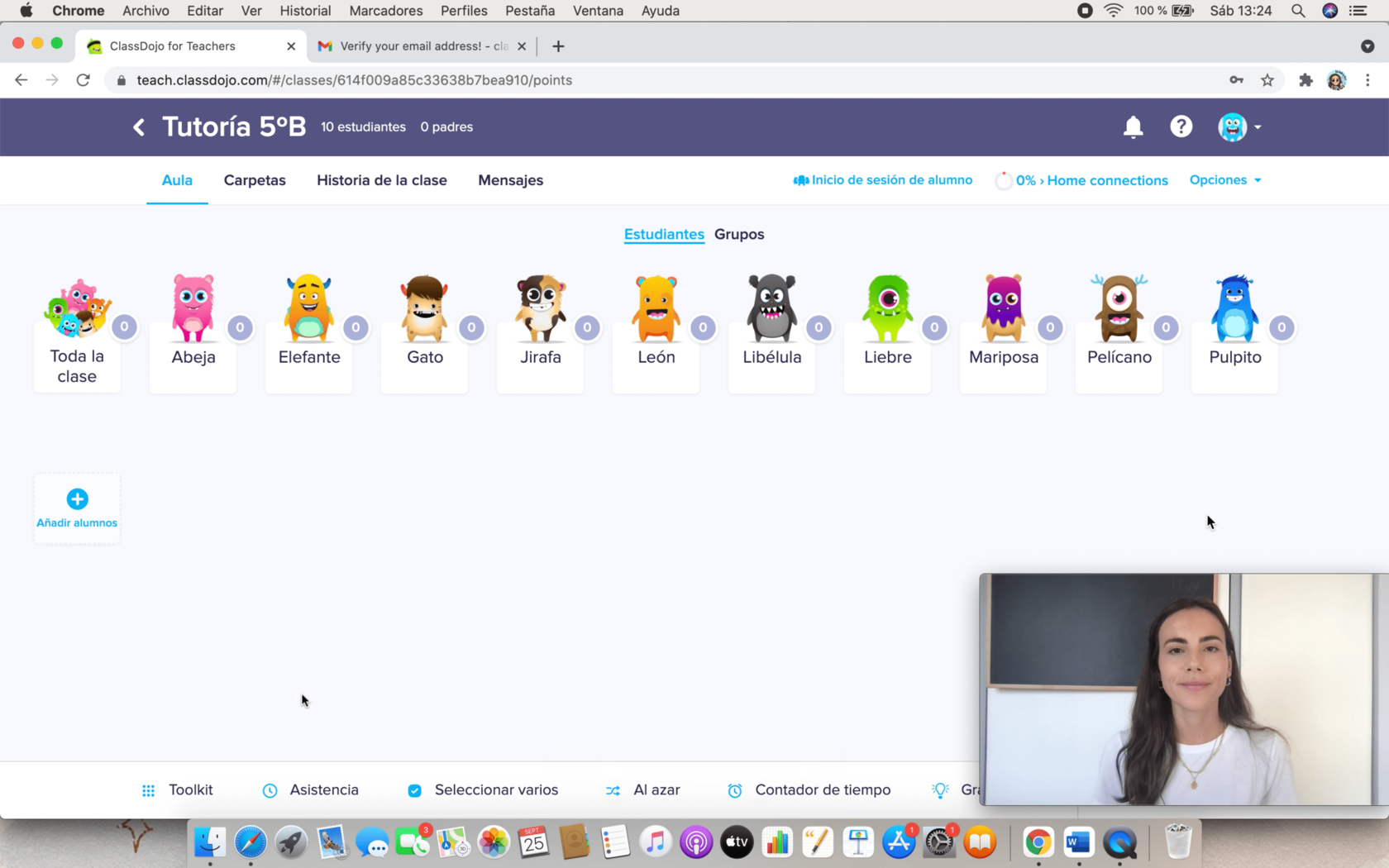This screenshot has width=1389, height=868.
Task: Open 0% Home connections link
Action: 1082,180
